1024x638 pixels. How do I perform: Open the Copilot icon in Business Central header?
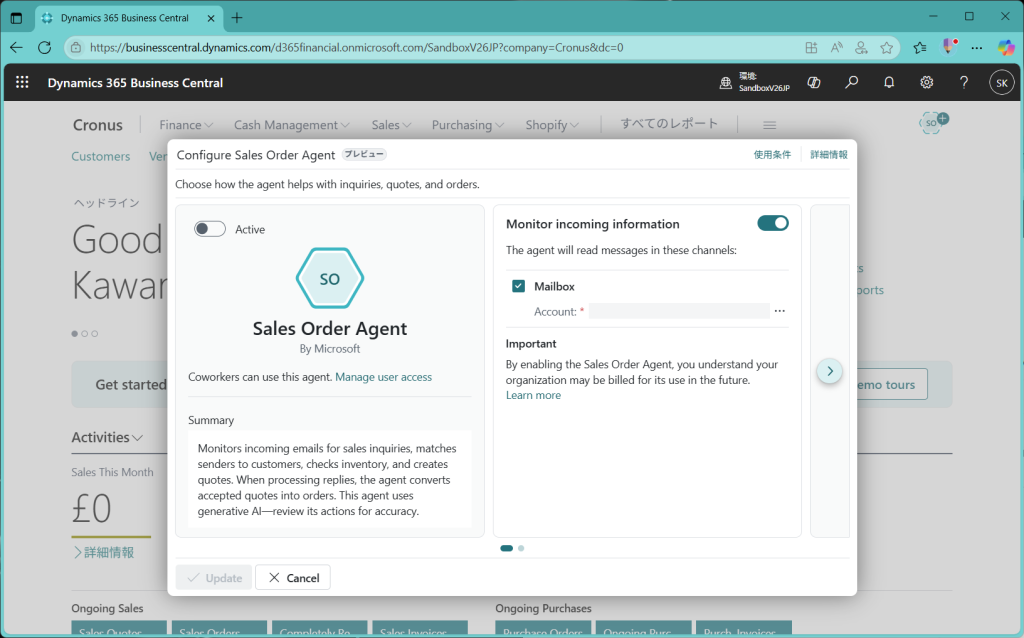(814, 82)
